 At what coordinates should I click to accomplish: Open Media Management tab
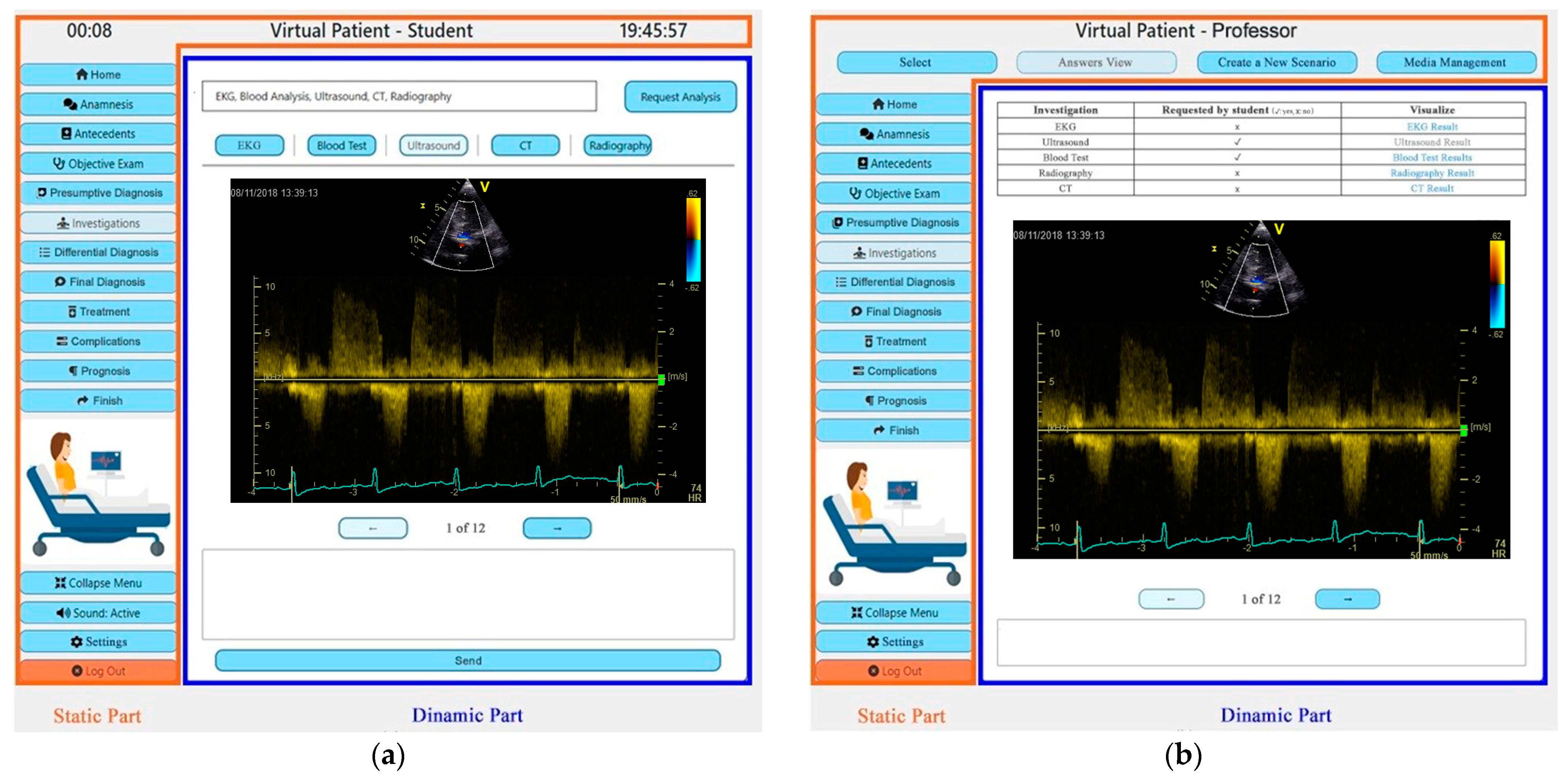tap(1455, 62)
